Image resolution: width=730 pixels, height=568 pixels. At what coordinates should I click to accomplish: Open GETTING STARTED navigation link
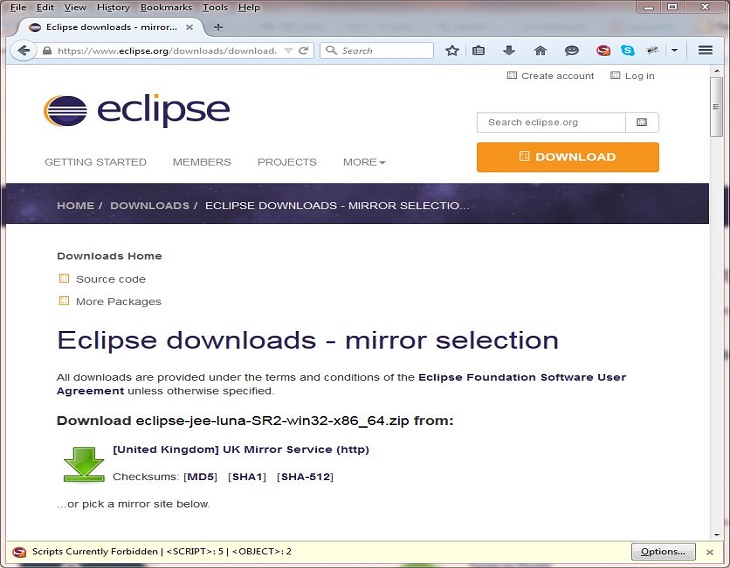pos(95,162)
